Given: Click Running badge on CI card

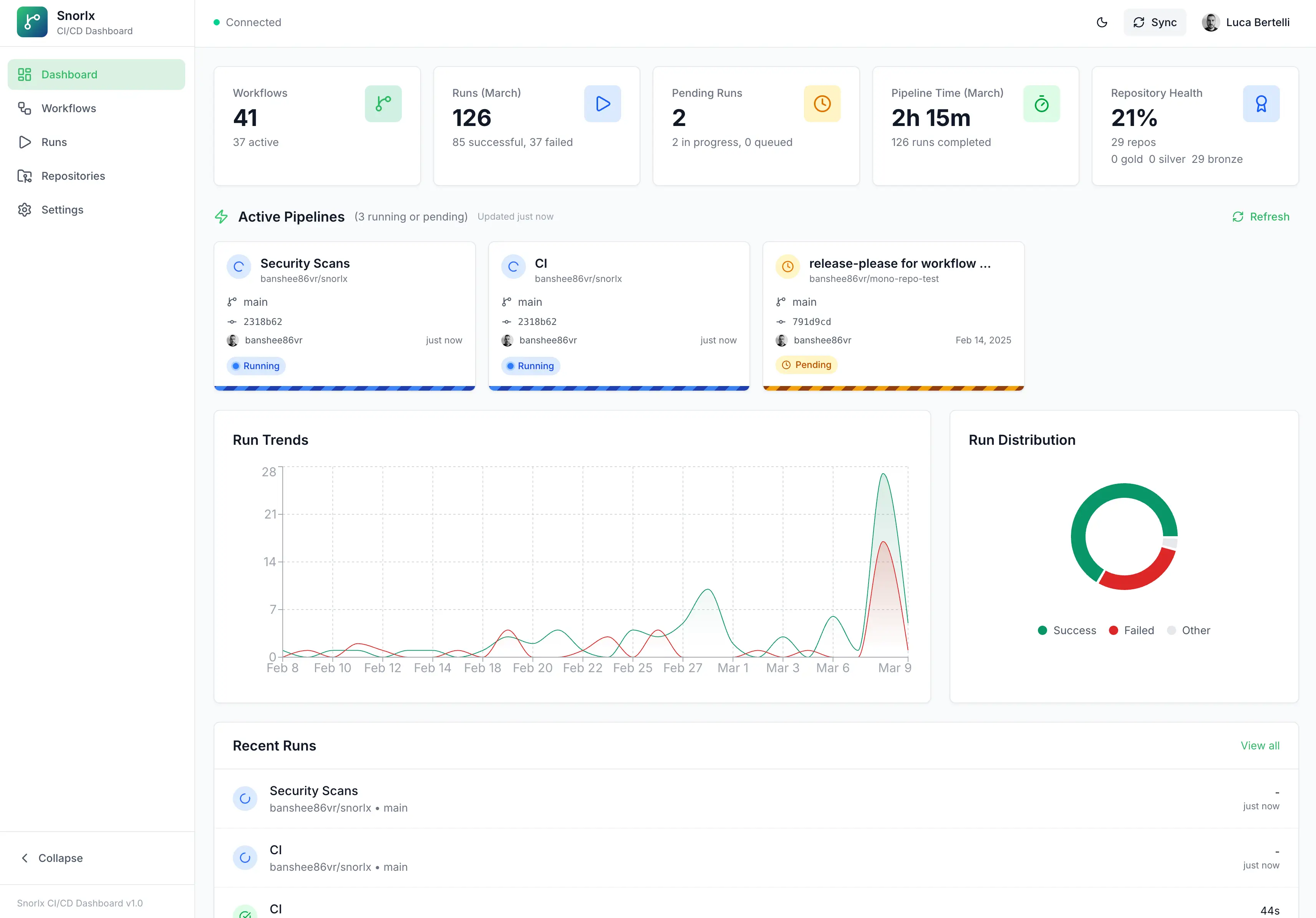Looking at the screenshot, I should (531, 366).
